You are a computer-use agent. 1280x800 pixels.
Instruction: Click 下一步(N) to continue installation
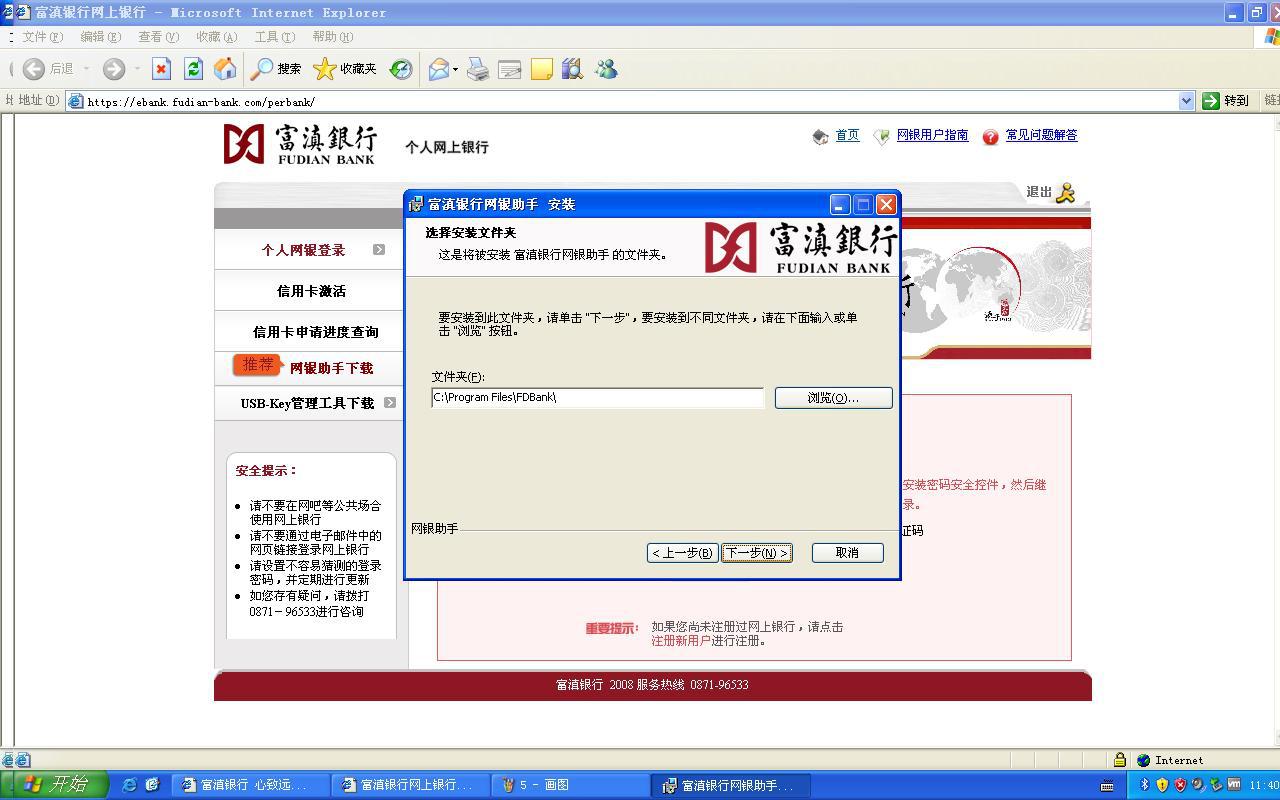(756, 553)
